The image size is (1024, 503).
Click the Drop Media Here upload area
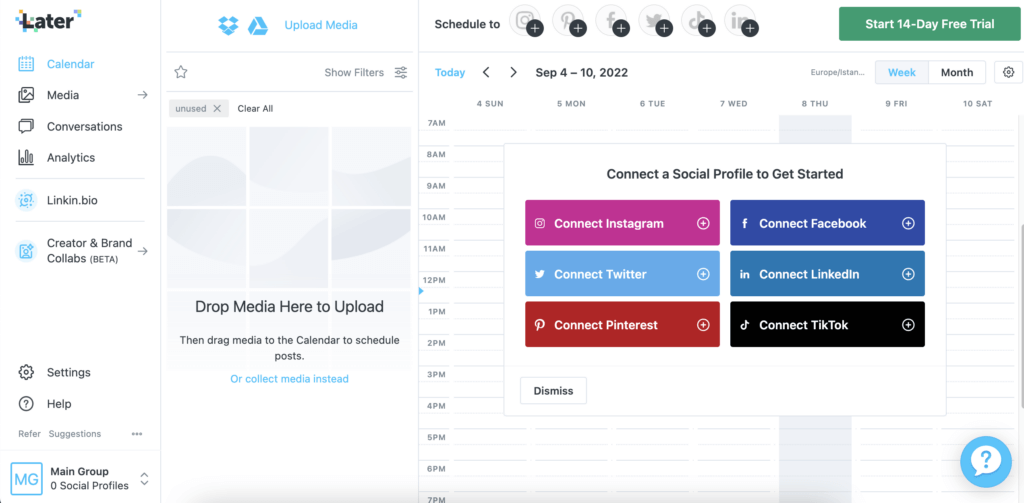[289, 249]
